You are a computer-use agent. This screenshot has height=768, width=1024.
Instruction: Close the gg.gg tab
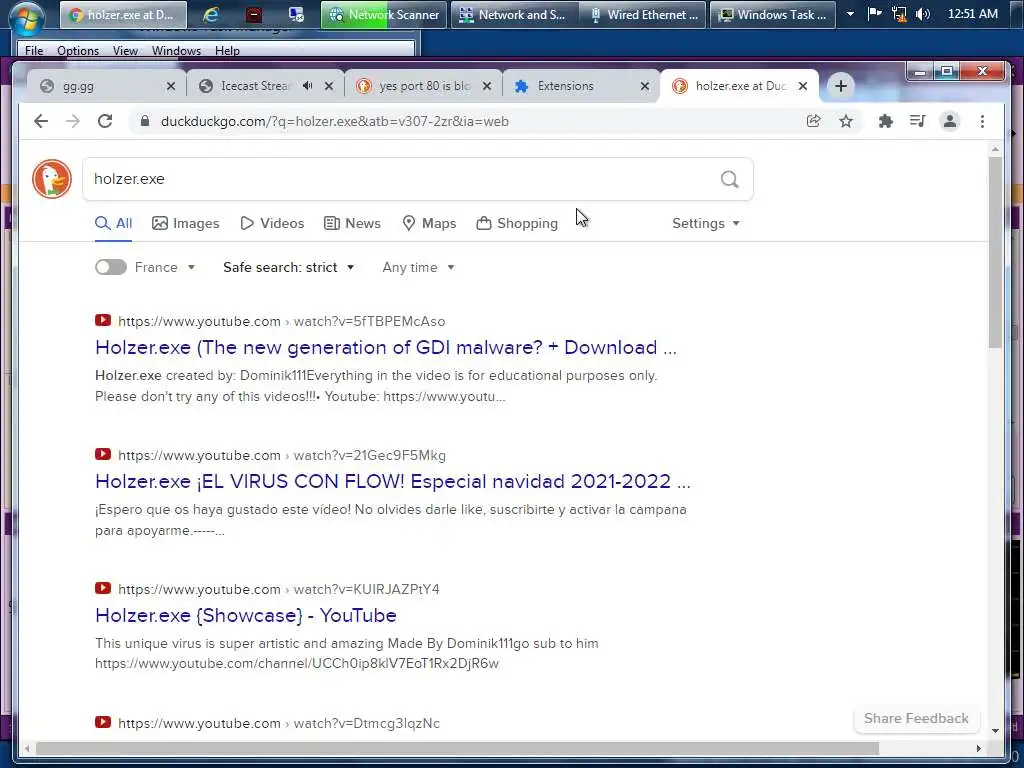[170, 86]
